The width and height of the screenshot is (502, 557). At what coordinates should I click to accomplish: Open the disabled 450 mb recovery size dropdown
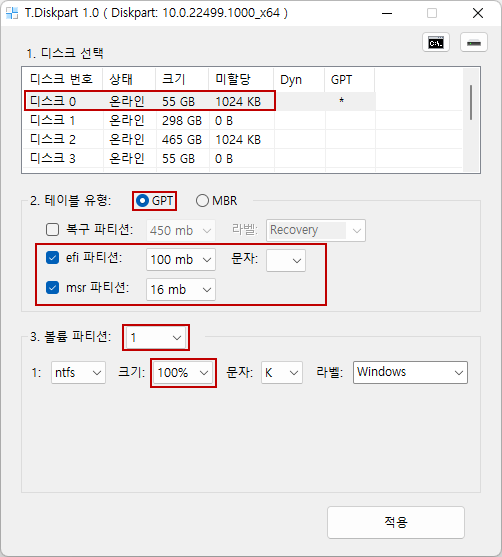tap(181, 231)
